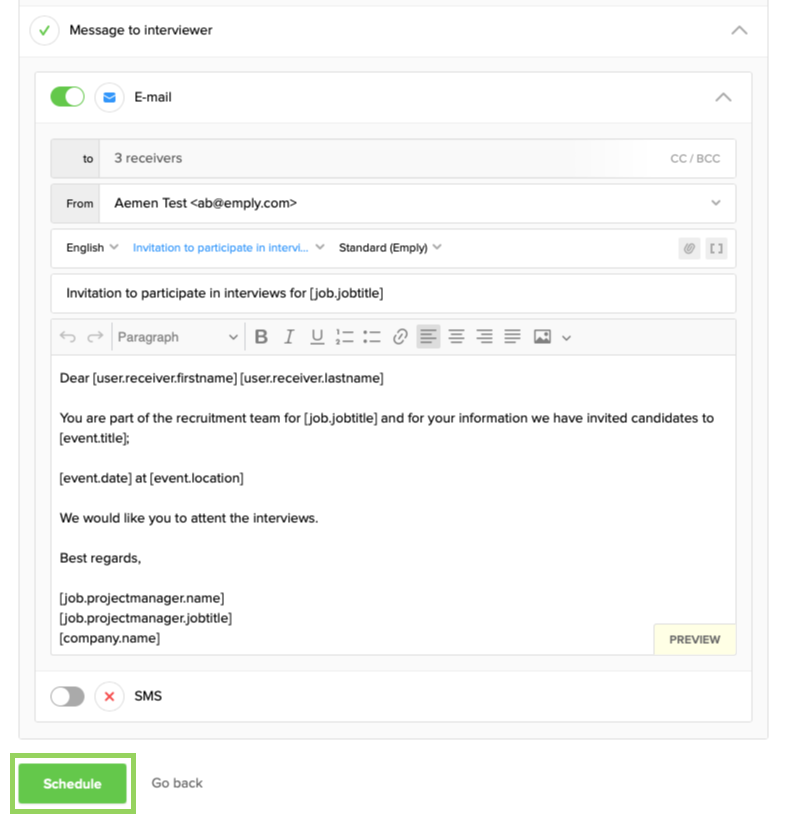Undo the last edit
The image size is (787, 818).
coord(68,337)
